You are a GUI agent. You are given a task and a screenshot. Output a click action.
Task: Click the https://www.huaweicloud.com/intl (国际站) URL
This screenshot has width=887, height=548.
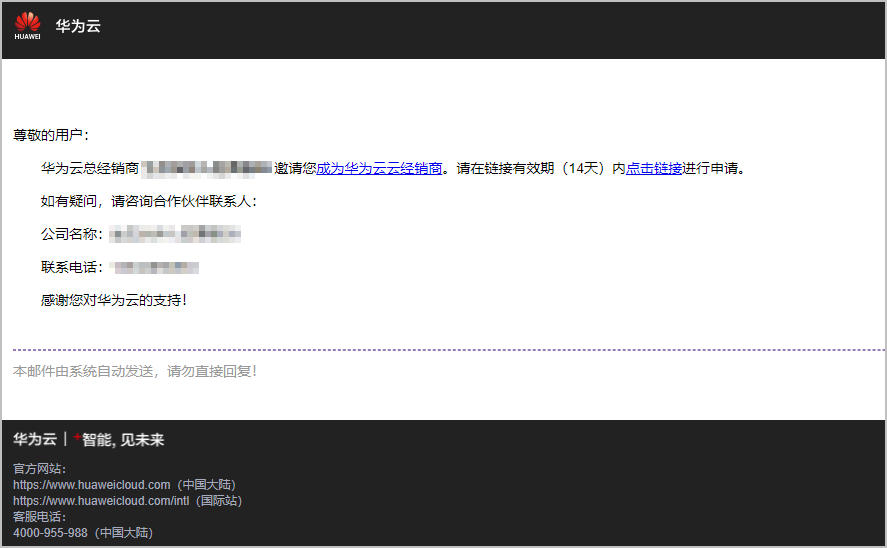pyautogui.click(x=127, y=500)
